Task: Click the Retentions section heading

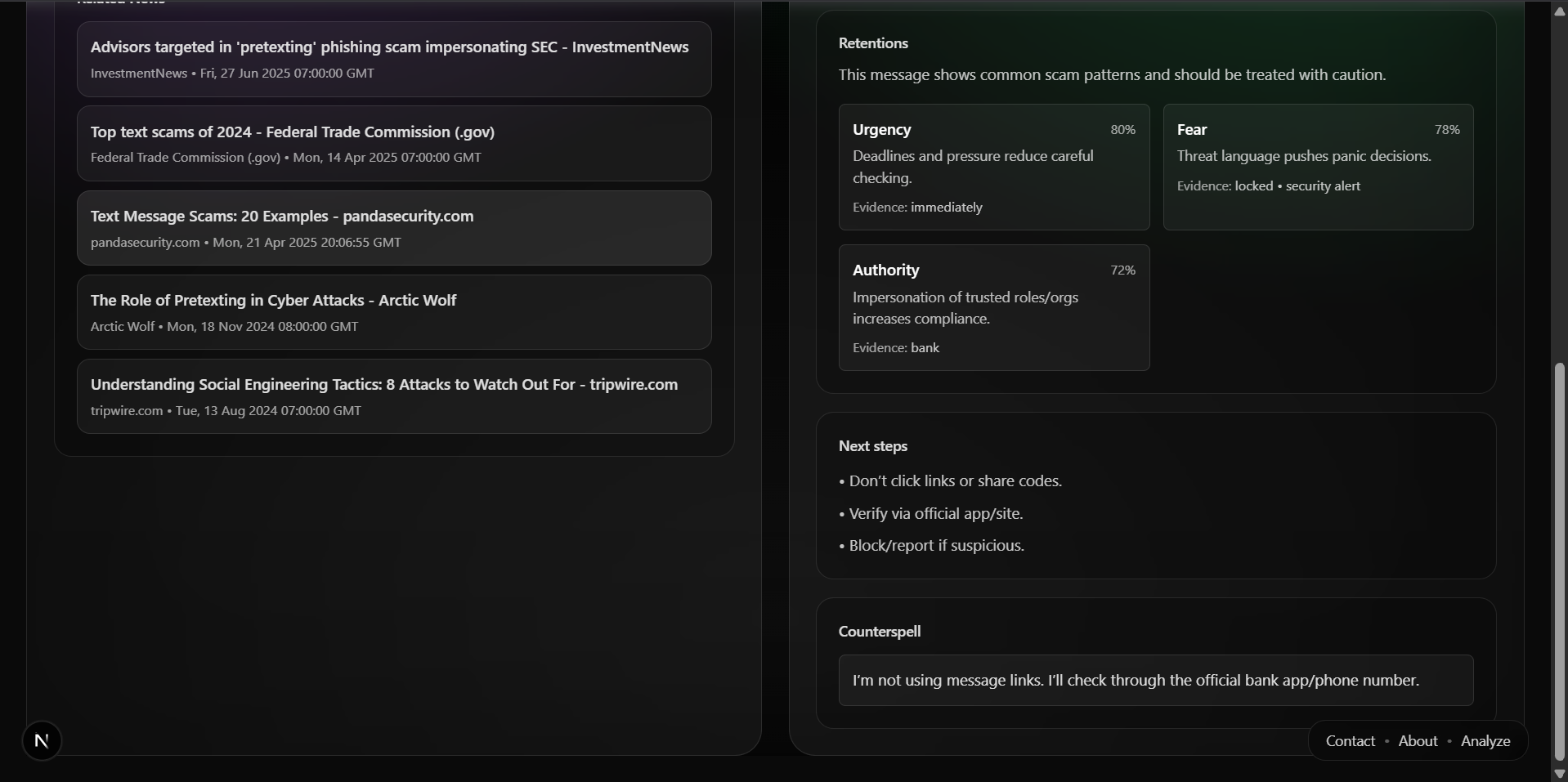Action: point(873,43)
